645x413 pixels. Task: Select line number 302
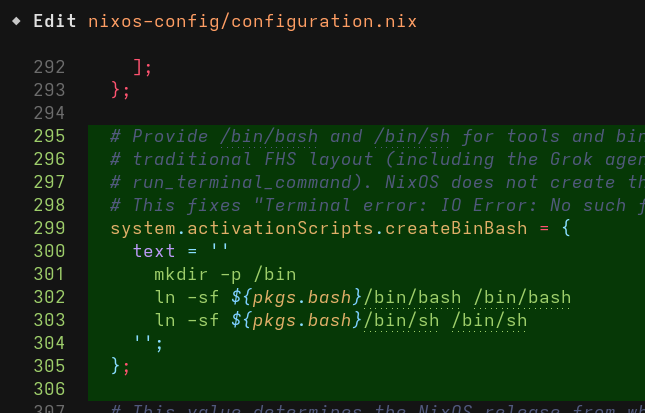[x=49, y=297]
